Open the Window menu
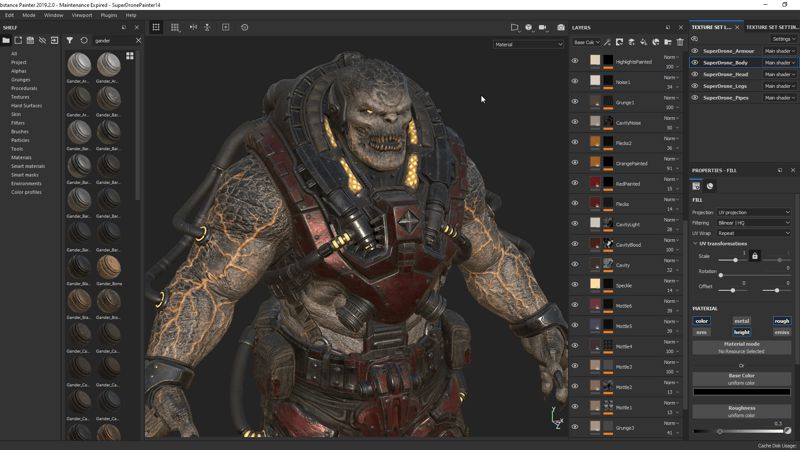Image resolution: width=800 pixels, height=450 pixels. [54, 15]
